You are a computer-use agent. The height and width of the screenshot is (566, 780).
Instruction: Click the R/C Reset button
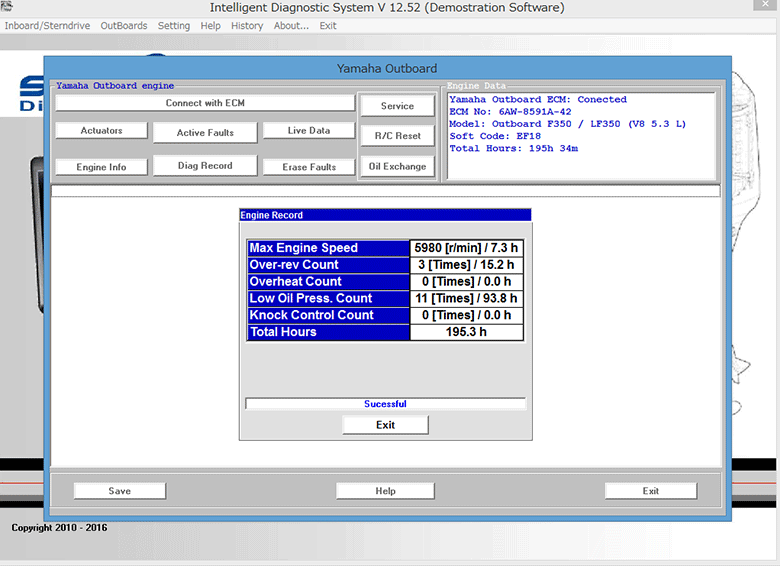pos(397,136)
